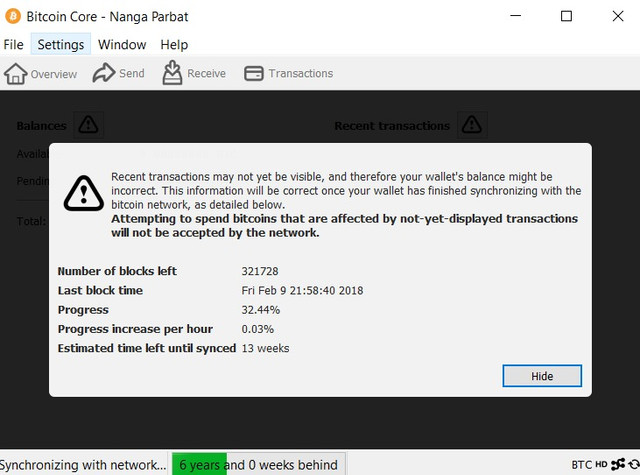Viewport: 640px width, 475px height.
Task: Minimize the Bitcoin Core window
Action: click(516, 16)
